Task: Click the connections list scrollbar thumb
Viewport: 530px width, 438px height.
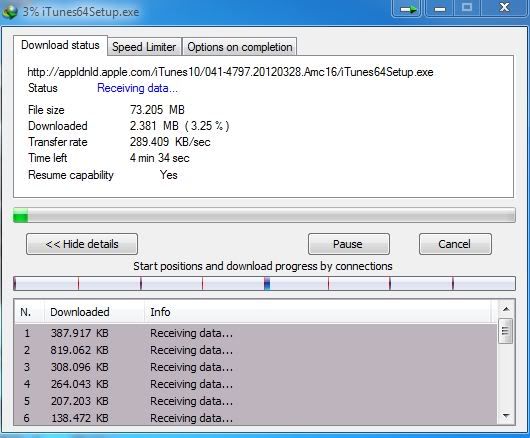Action: pyautogui.click(x=506, y=331)
